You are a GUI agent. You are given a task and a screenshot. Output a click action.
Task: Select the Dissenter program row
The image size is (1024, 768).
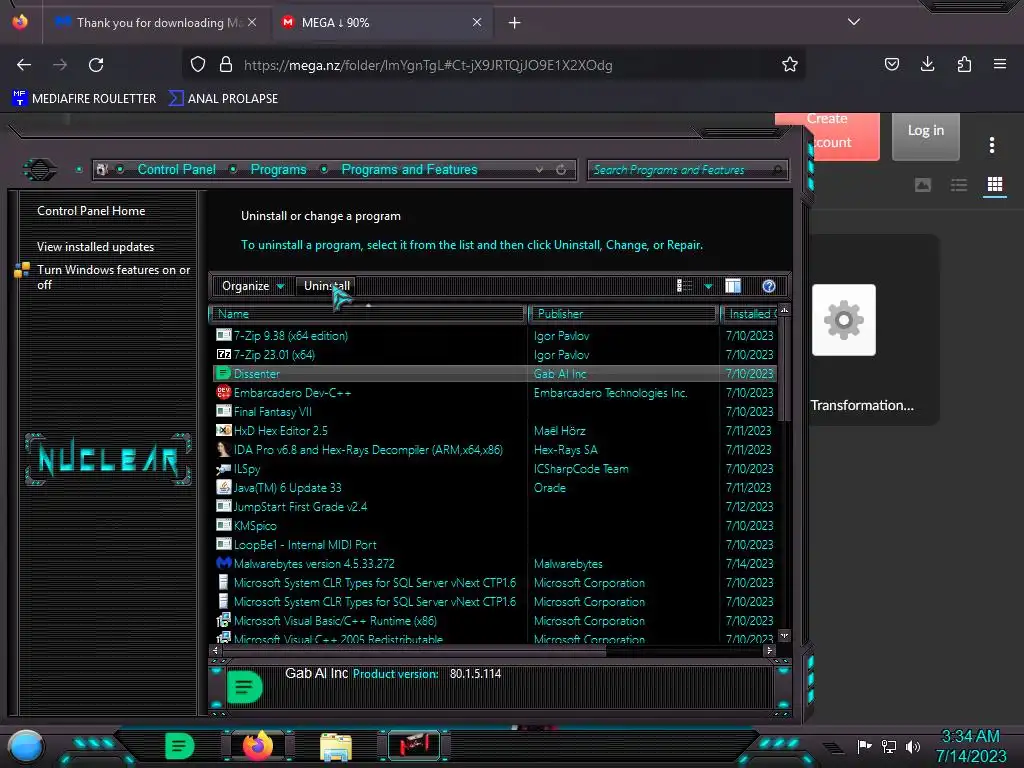click(495, 374)
